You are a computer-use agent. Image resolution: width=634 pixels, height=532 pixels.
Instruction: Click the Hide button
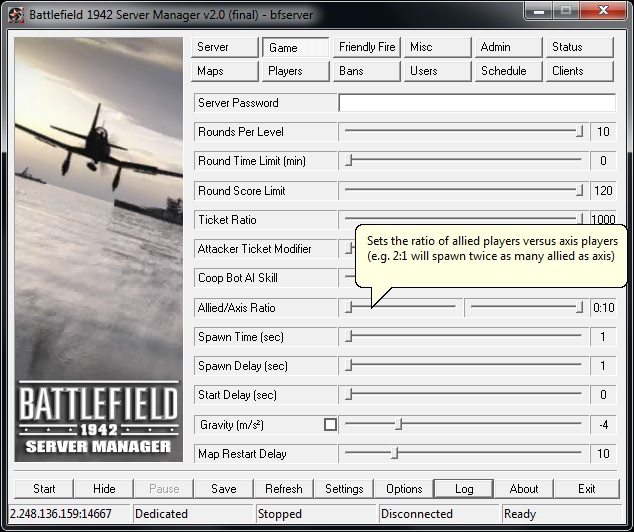[104, 489]
